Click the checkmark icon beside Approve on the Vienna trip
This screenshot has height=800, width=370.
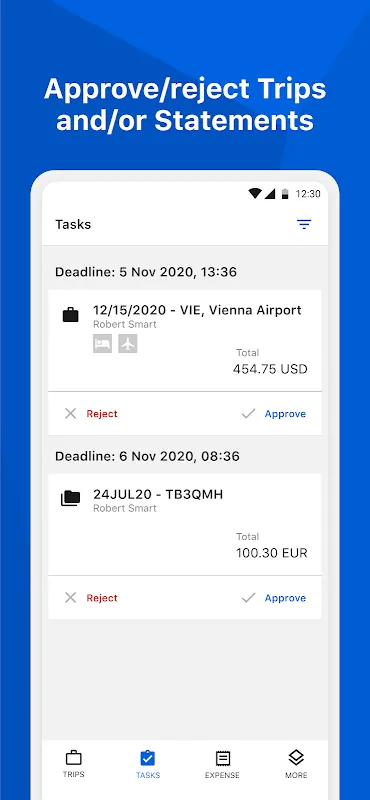click(249, 414)
